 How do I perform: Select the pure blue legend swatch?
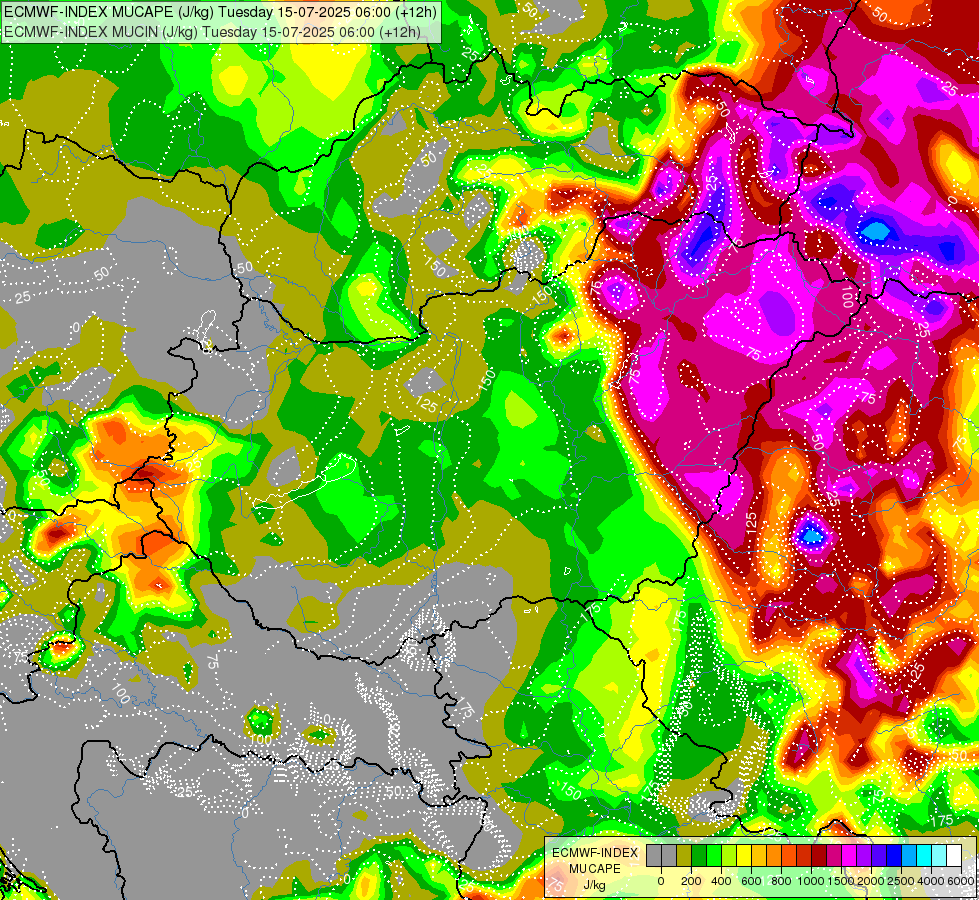895,856
